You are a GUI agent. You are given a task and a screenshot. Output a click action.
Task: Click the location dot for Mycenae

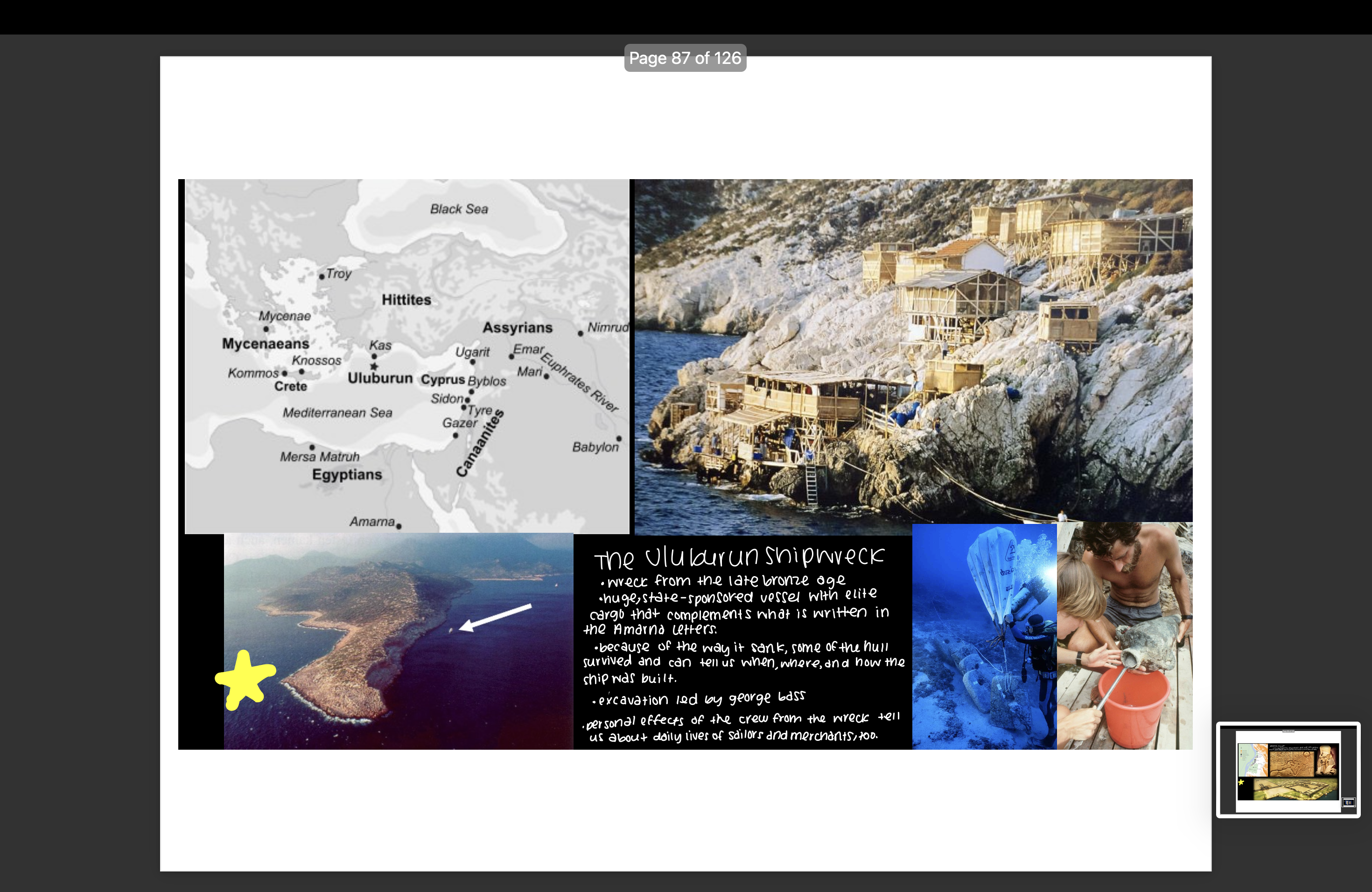pos(266,328)
